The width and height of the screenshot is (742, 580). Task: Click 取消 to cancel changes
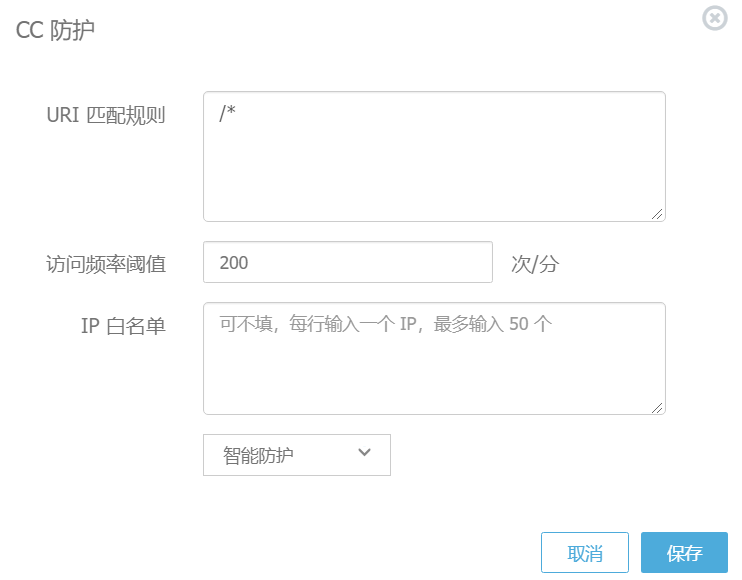click(x=584, y=553)
